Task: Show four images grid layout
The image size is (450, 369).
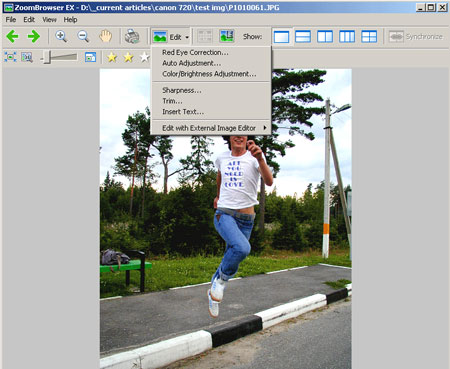Action: click(369, 37)
